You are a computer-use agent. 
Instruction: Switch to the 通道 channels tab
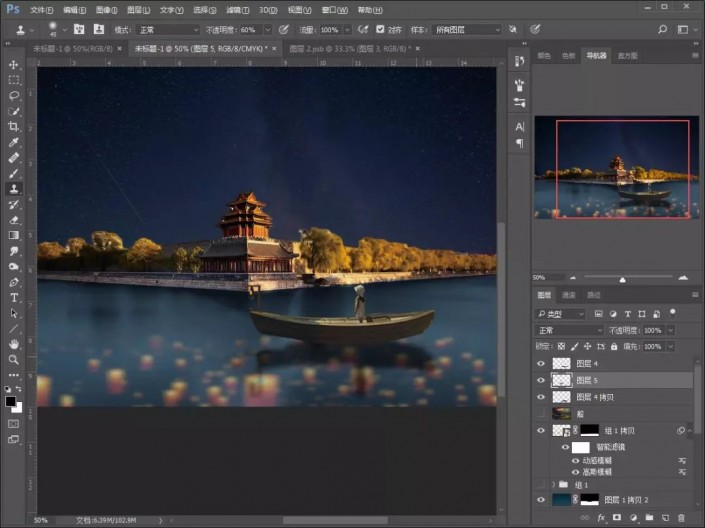(x=569, y=295)
